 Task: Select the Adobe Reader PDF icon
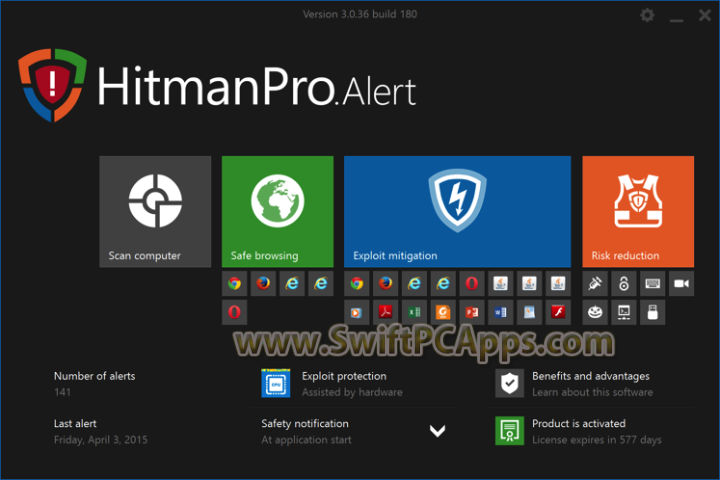385,312
